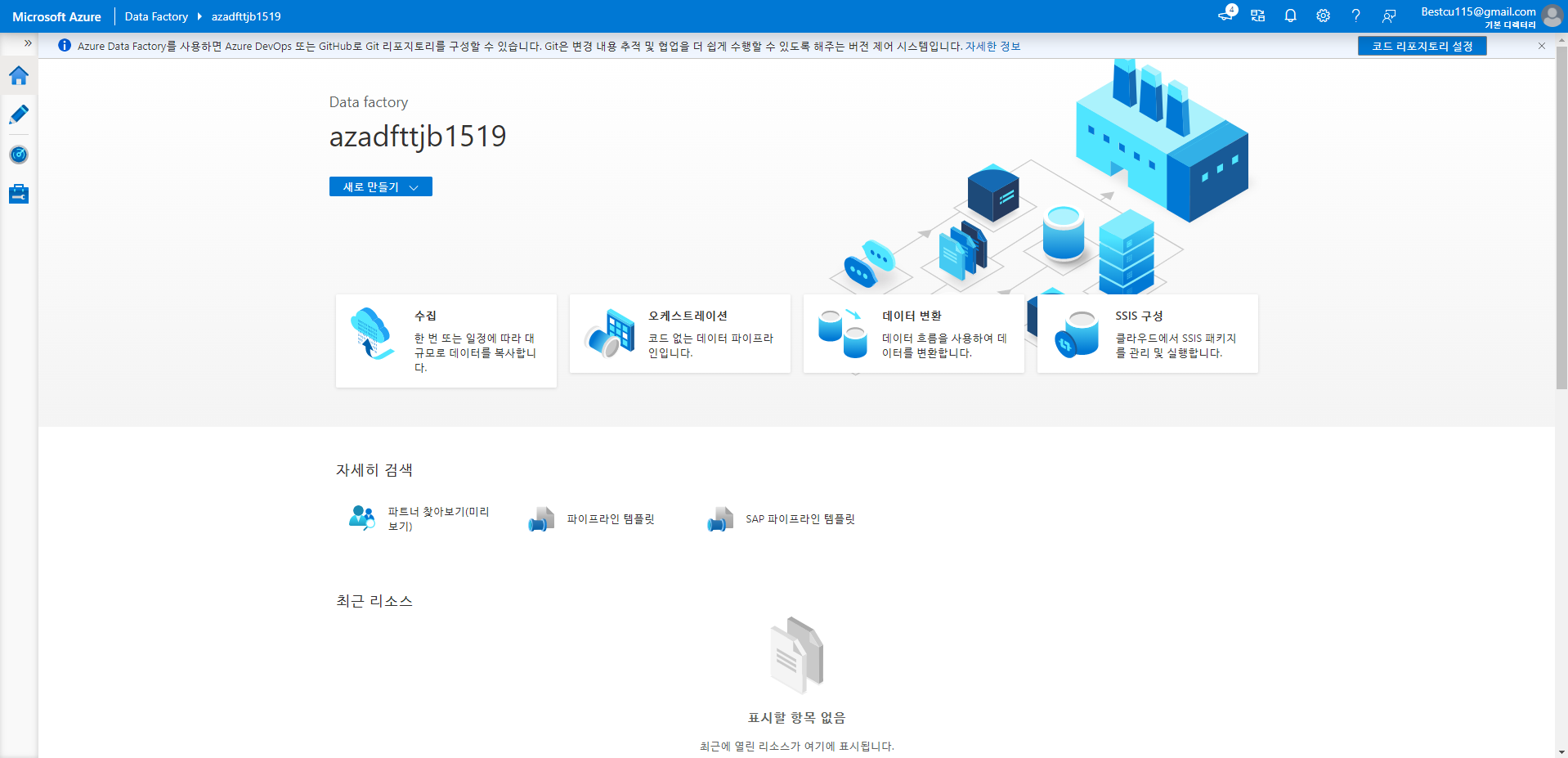Open the updates announcement icon with badge 4

pos(1226,15)
